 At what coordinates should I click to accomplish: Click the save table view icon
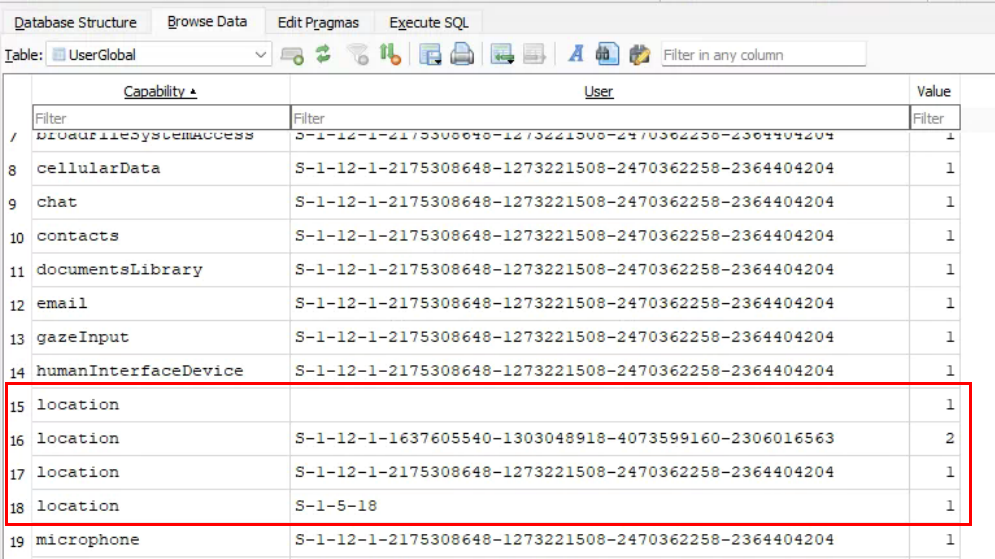431,55
